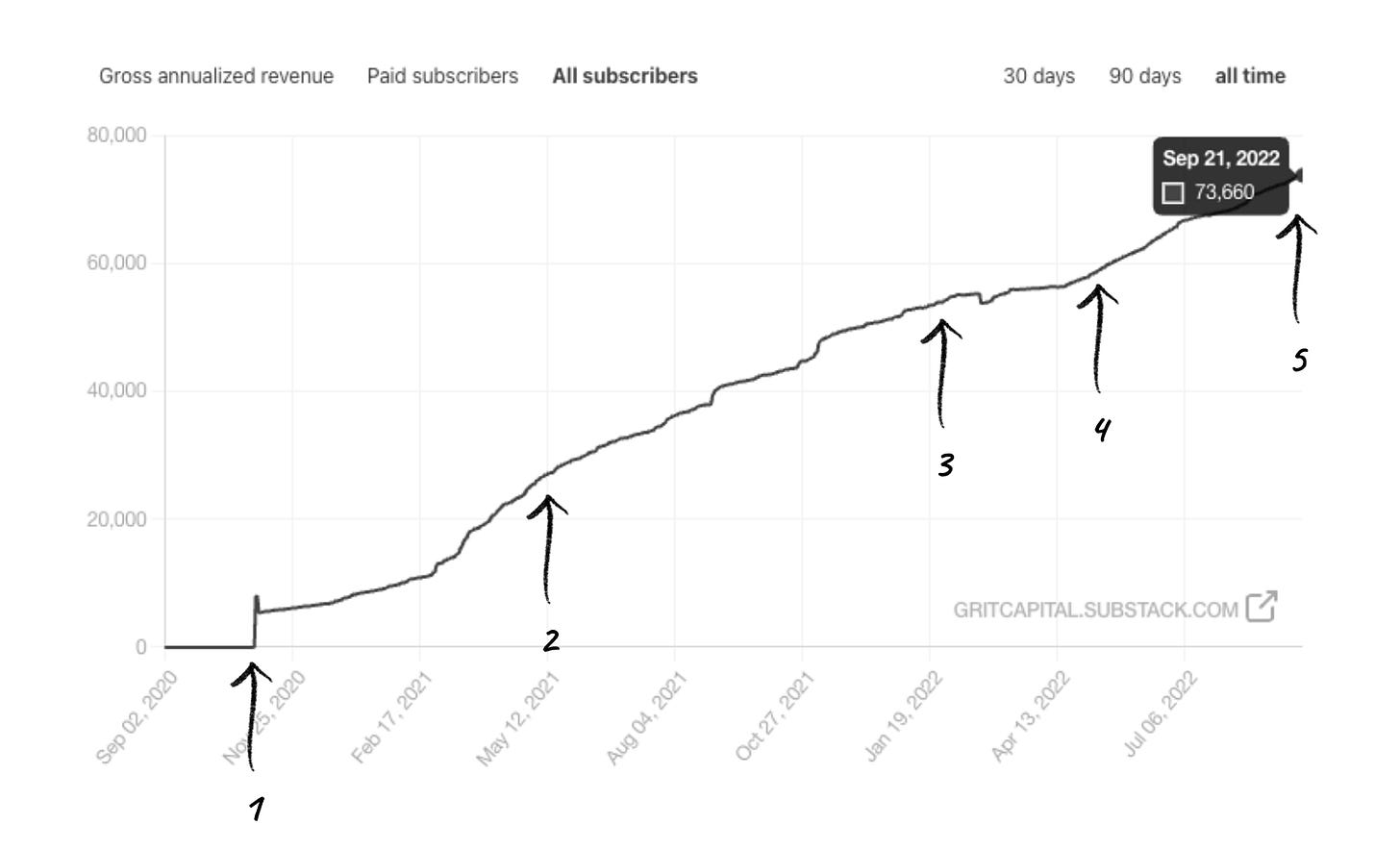Select the Paid subscribers tab

pos(443,75)
